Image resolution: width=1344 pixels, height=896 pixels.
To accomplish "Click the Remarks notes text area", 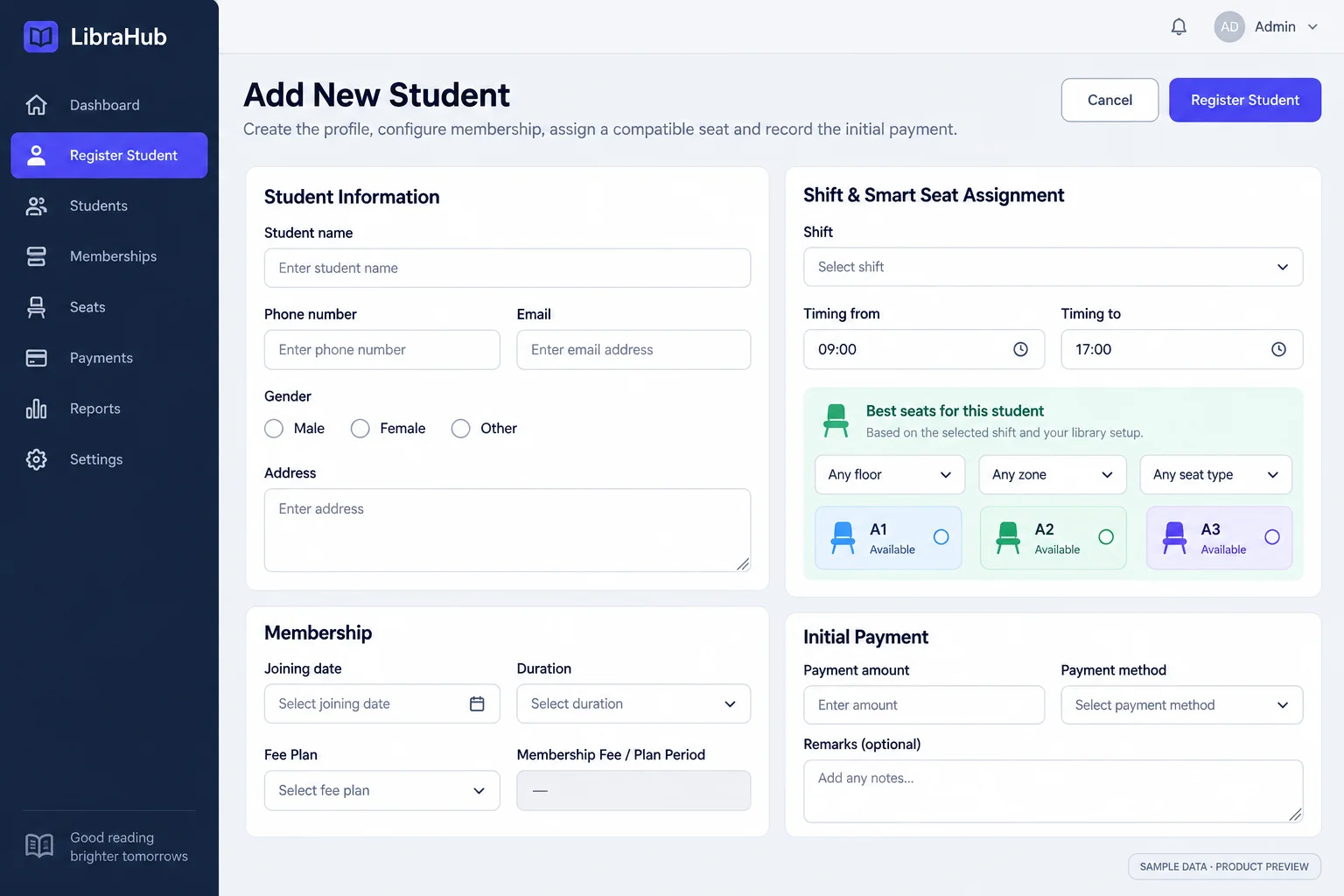I will [x=1053, y=791].
